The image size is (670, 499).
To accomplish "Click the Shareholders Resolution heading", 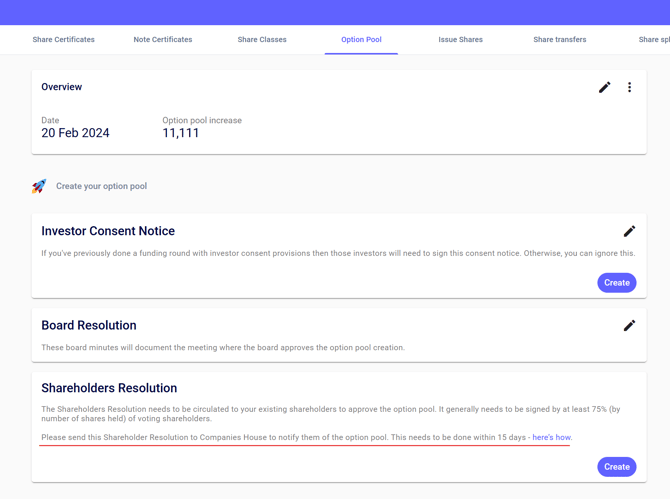I will click(x=109, y=388).
